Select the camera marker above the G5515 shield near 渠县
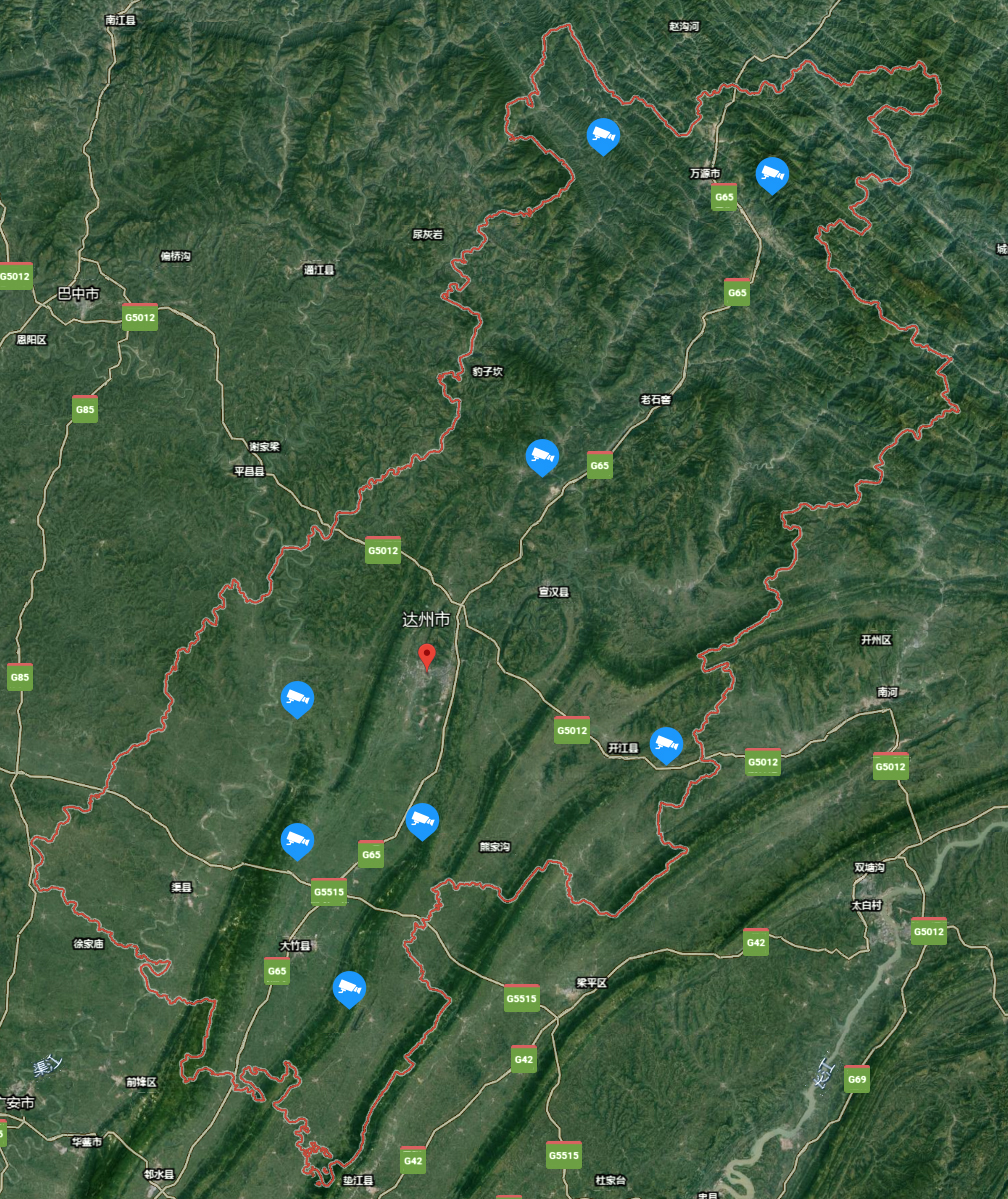Screen dimensions: 1008x1199 (298, 842)
